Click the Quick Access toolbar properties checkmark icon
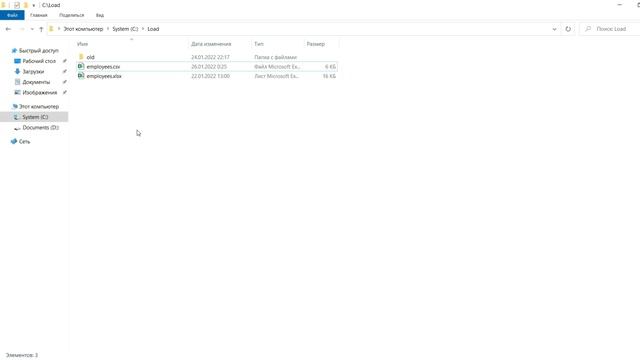The image size is (640, 360). coord(17,5)
